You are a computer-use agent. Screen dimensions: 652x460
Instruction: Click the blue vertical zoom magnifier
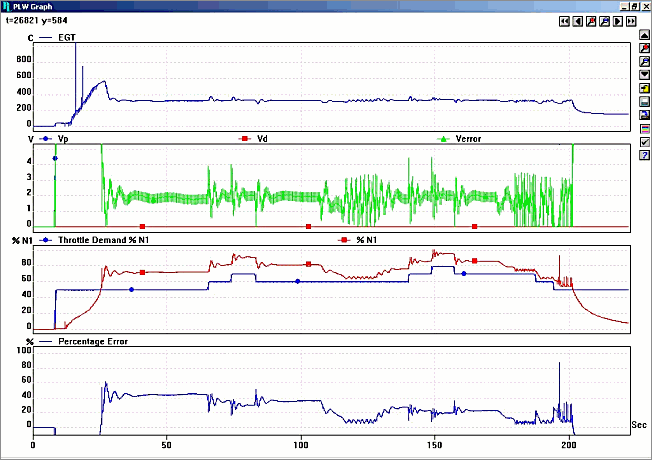click(x=643, y=61)
